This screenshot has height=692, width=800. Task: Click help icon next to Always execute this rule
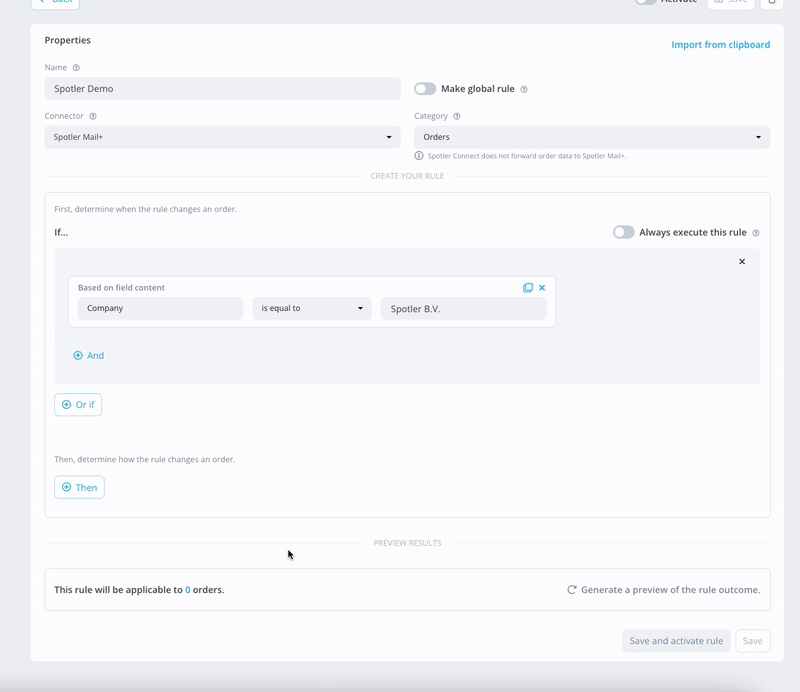[x=756, y=233]
